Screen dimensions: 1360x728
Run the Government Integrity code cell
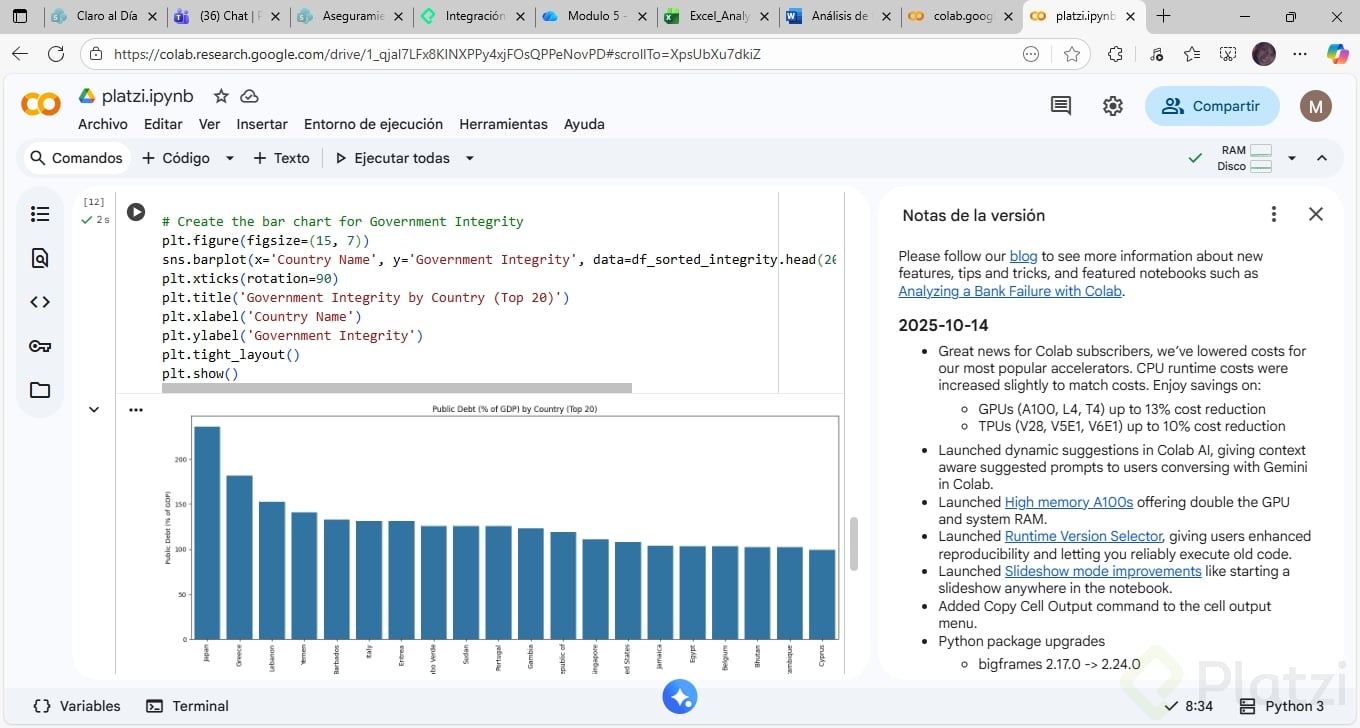point(136,212)
